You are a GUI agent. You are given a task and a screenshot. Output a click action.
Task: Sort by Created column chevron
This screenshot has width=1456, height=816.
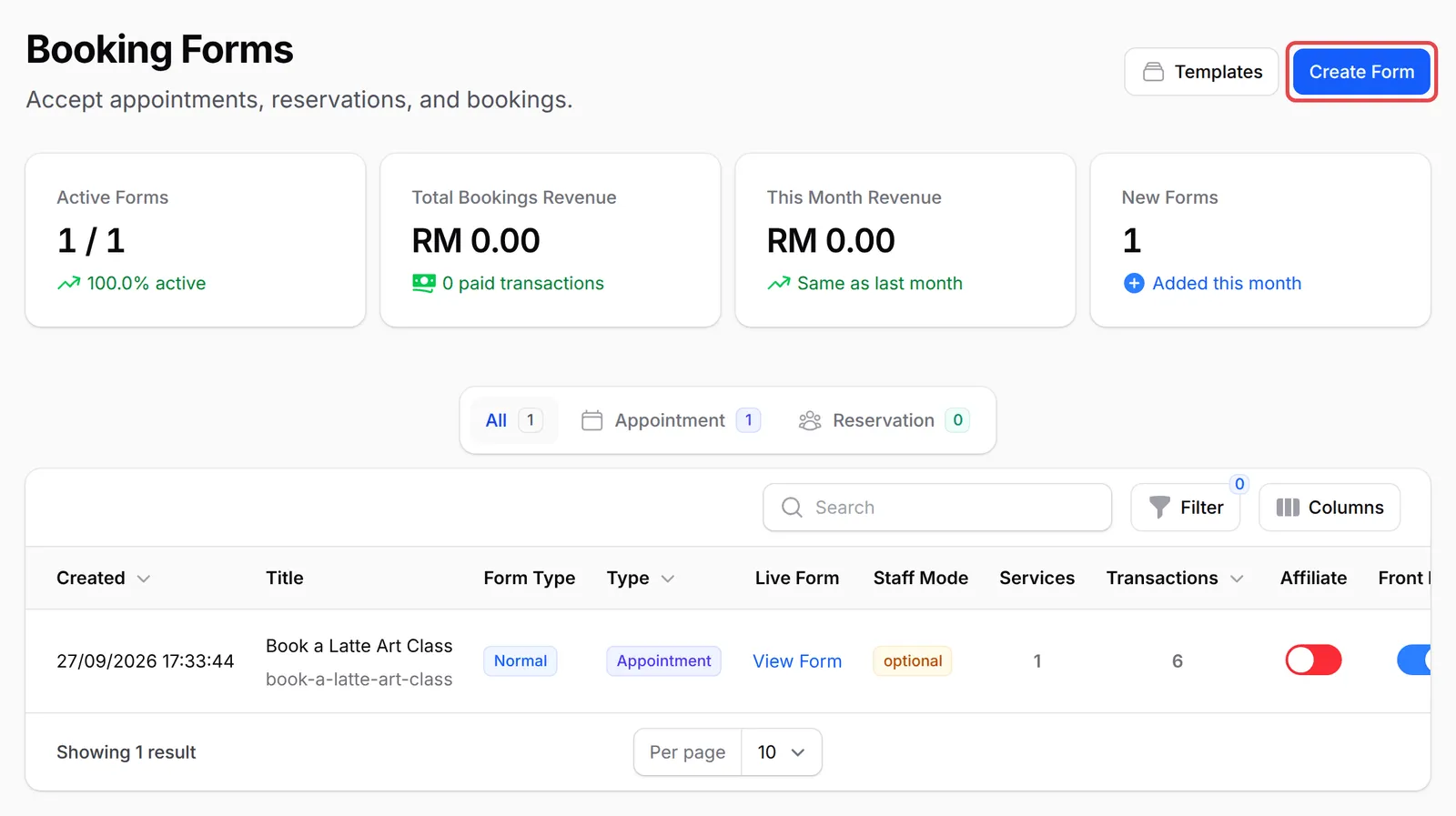pos(144,579)
